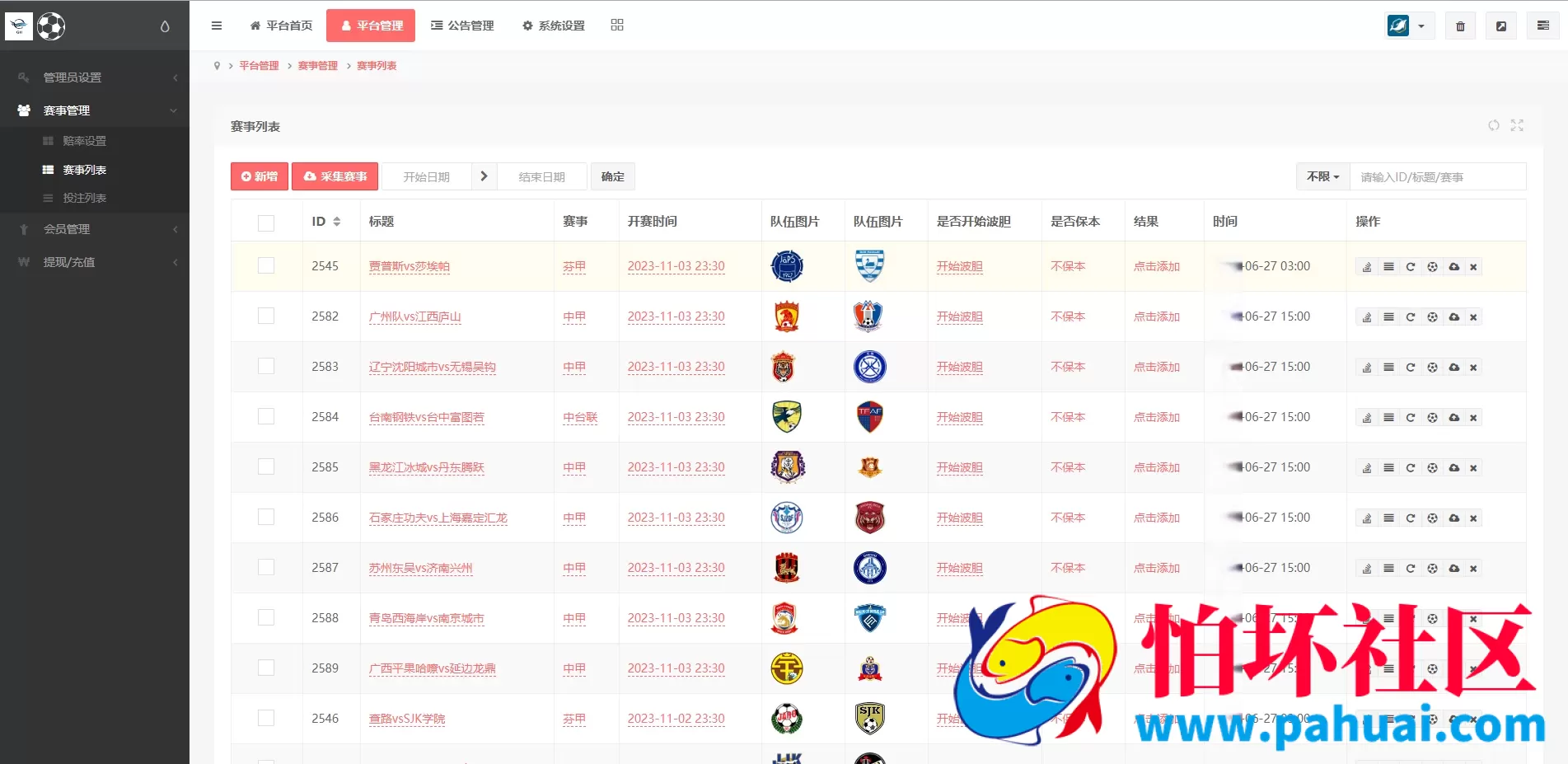The image size is (1568, 764).
Task: Click the 确定 filter button
Action: point(613,176)
